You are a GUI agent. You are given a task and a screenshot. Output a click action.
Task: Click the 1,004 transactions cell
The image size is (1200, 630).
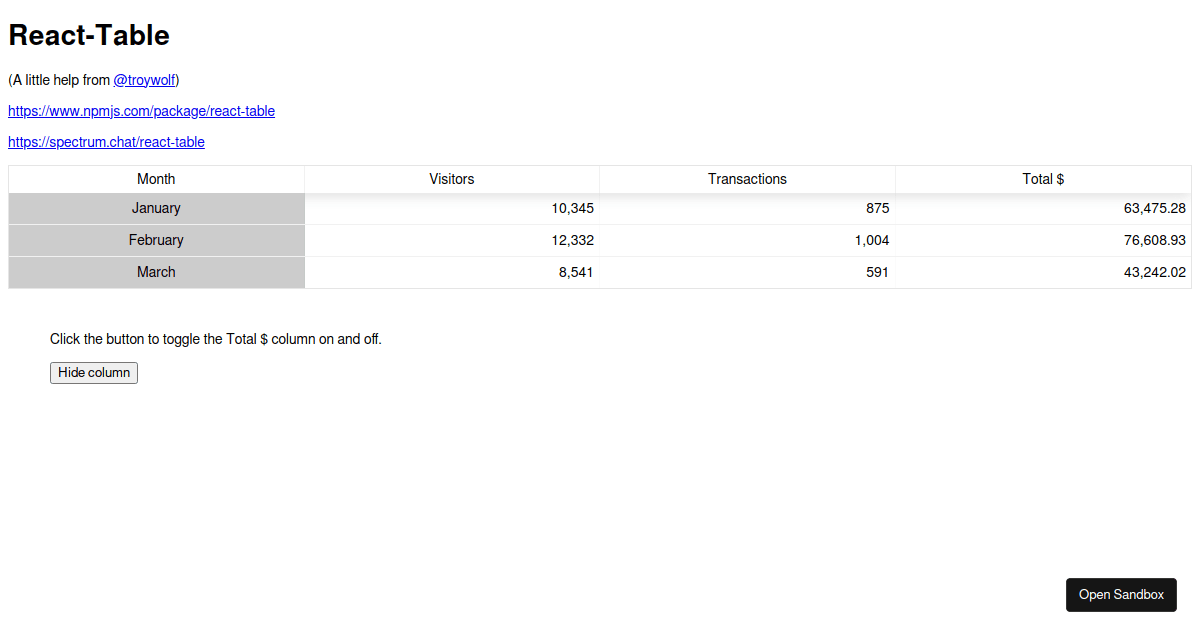point(747,240)
